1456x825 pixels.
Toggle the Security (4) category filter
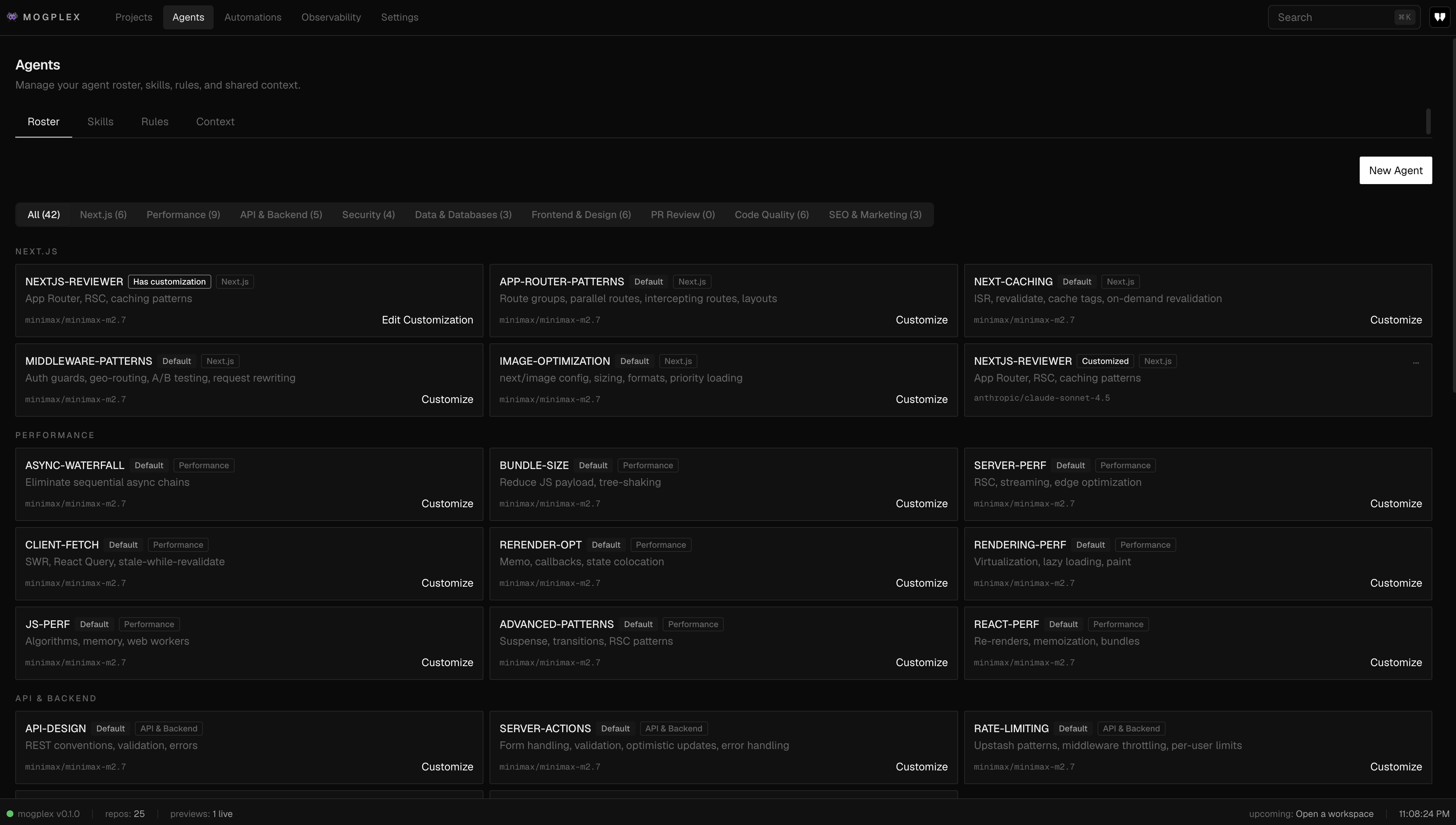pos(368,214)
